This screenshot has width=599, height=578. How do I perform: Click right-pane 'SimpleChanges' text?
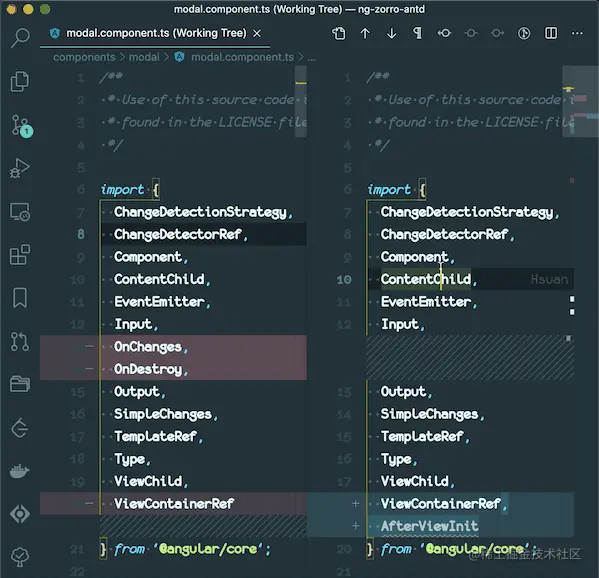[x=429, y=414]
